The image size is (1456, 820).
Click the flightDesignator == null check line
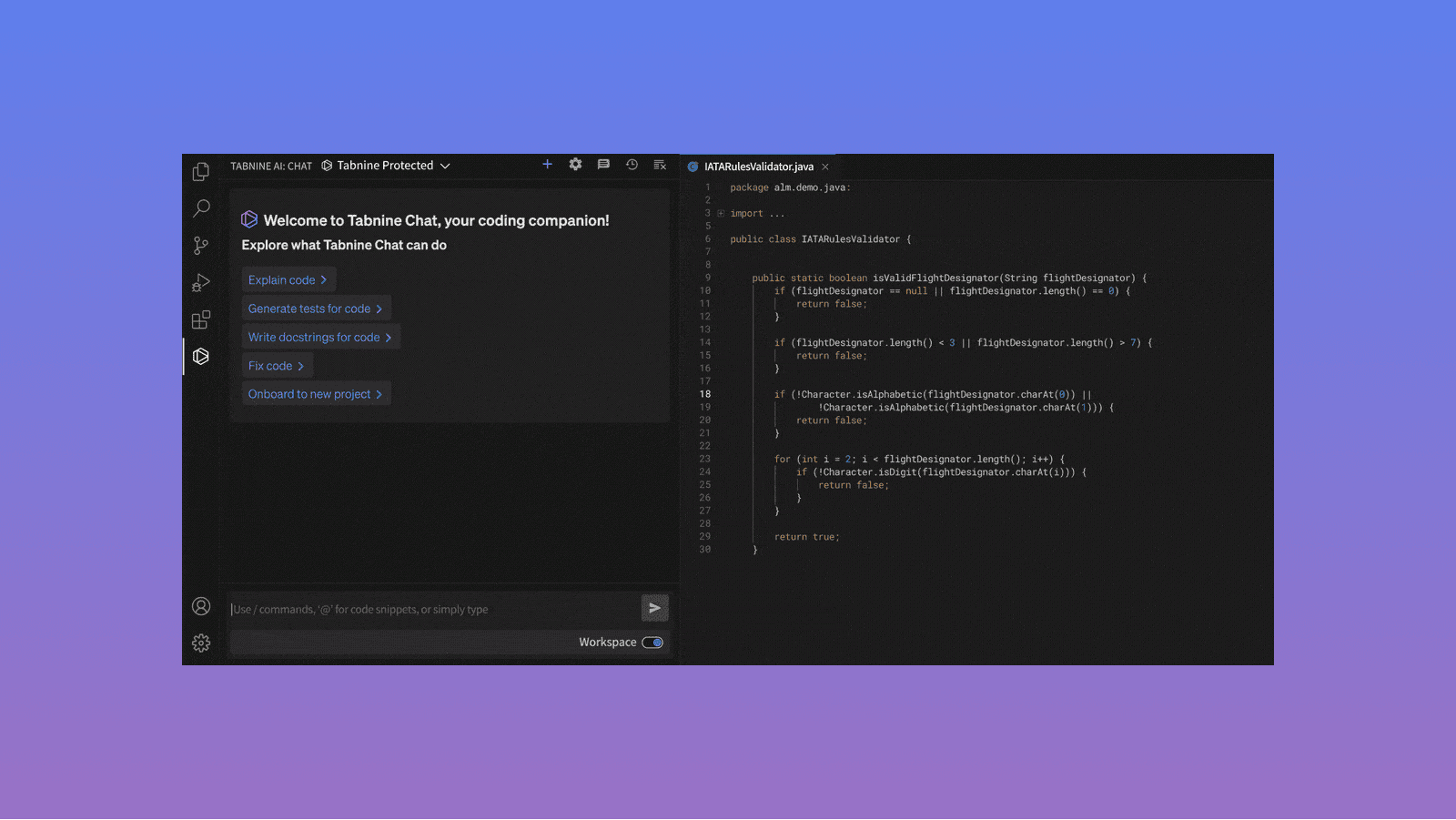952,291
